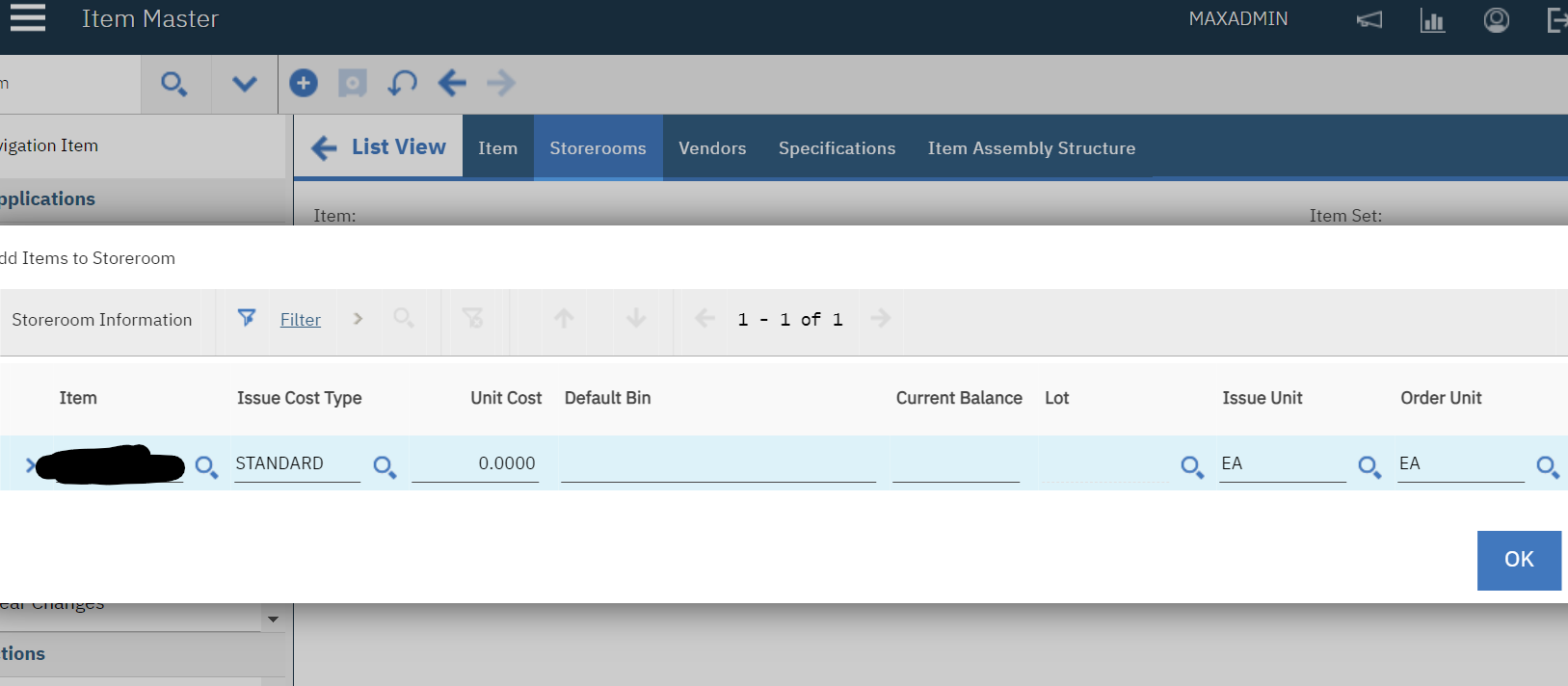Expand the filter options chevron

358,319
